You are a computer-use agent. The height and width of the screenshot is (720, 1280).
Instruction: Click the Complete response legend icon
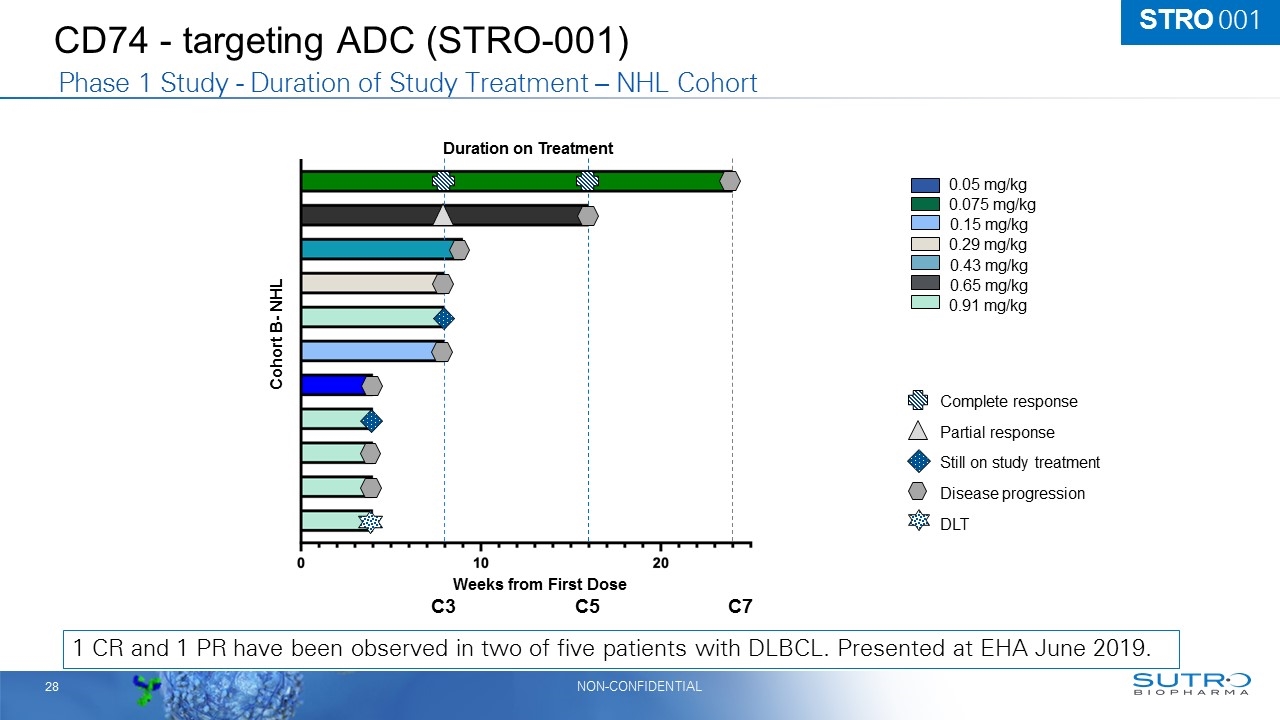(919, 401)
